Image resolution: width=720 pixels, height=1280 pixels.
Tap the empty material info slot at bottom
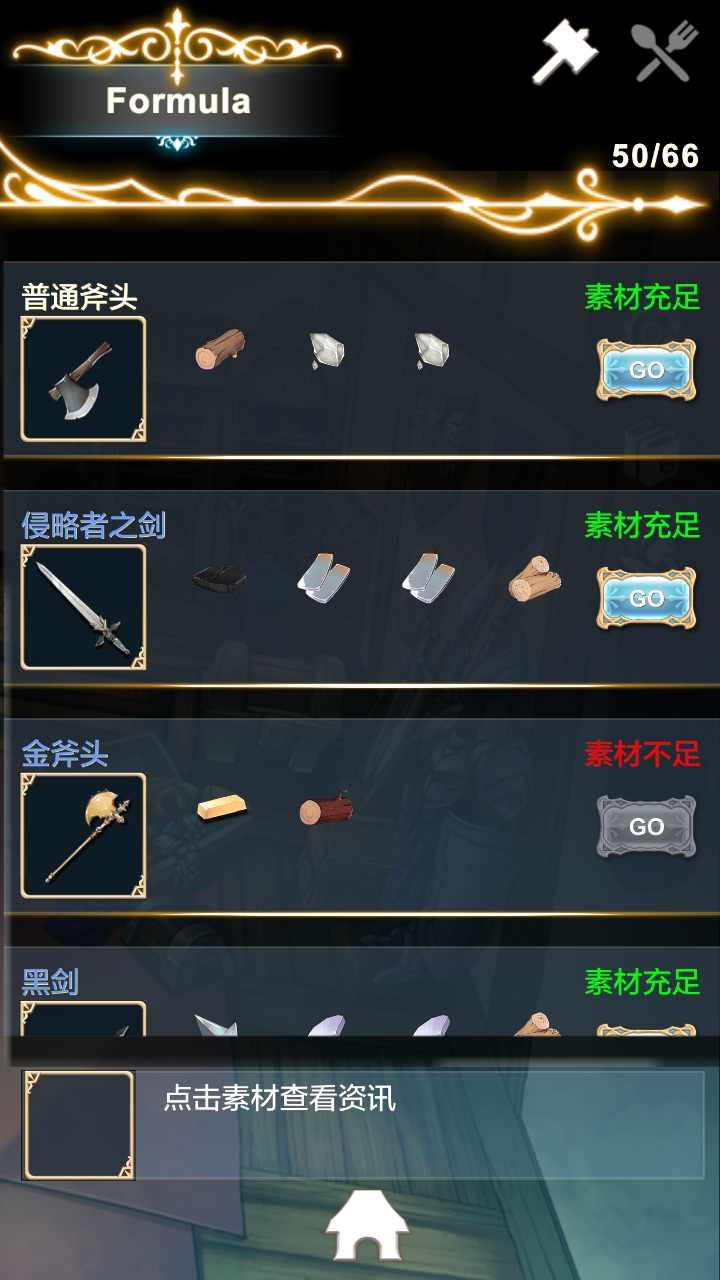79,1125
